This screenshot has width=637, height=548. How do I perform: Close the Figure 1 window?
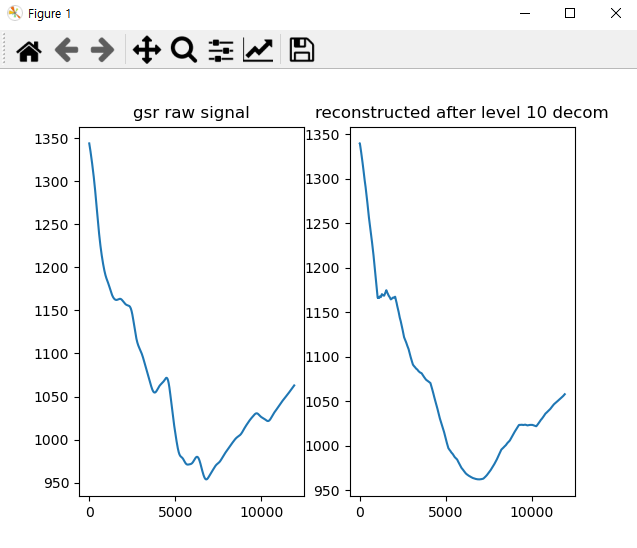tap(616, 13)
